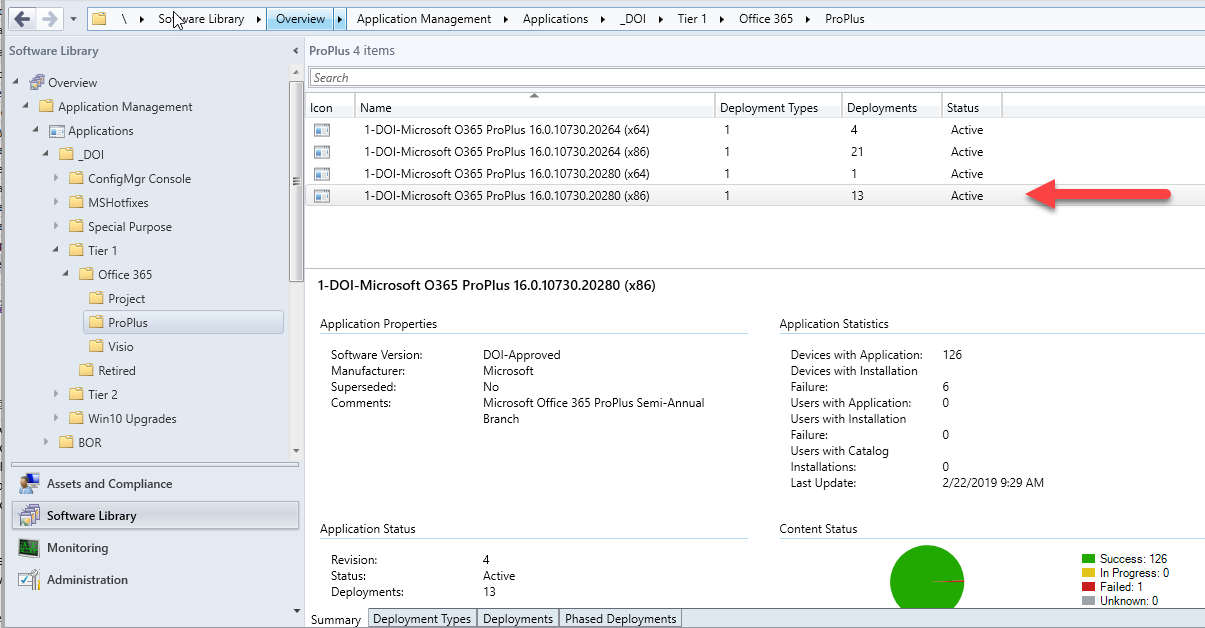
Task: Collapse the Office 365 tree node
Action: pyautogui.click(x=66, y=274)
